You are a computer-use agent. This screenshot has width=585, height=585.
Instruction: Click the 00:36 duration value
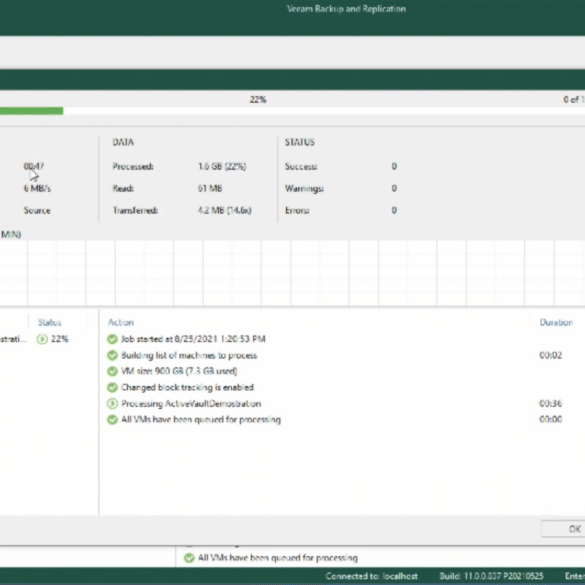pos(550,403)
